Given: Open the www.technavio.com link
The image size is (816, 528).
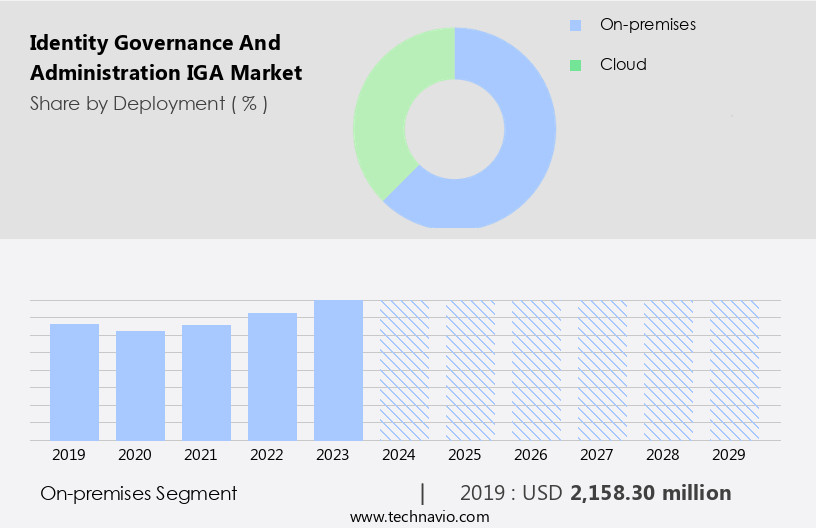Looking at the screenshot, I should [419, 517].
